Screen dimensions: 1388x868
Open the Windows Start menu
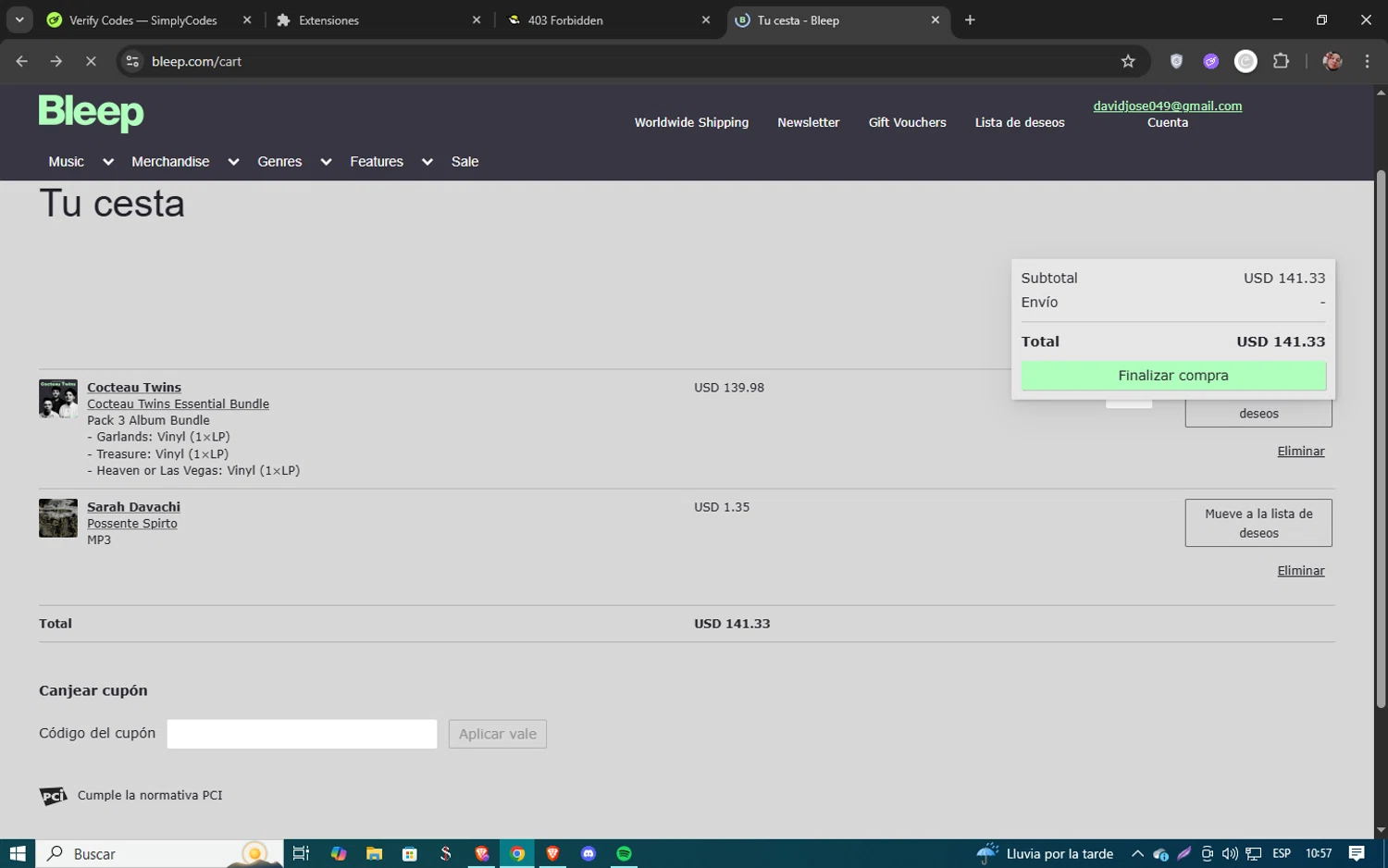pyautogui.click(x=17, y=853)
